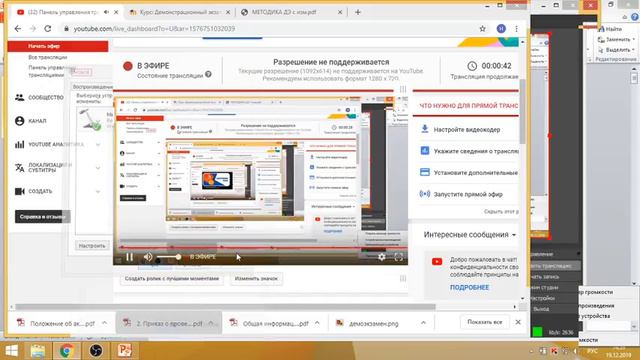Image resolution: width=640 pixels, height=360 pixels.
Task: Click the Укажите сведения о трансляции icon
Action: (x=424, y=151)
